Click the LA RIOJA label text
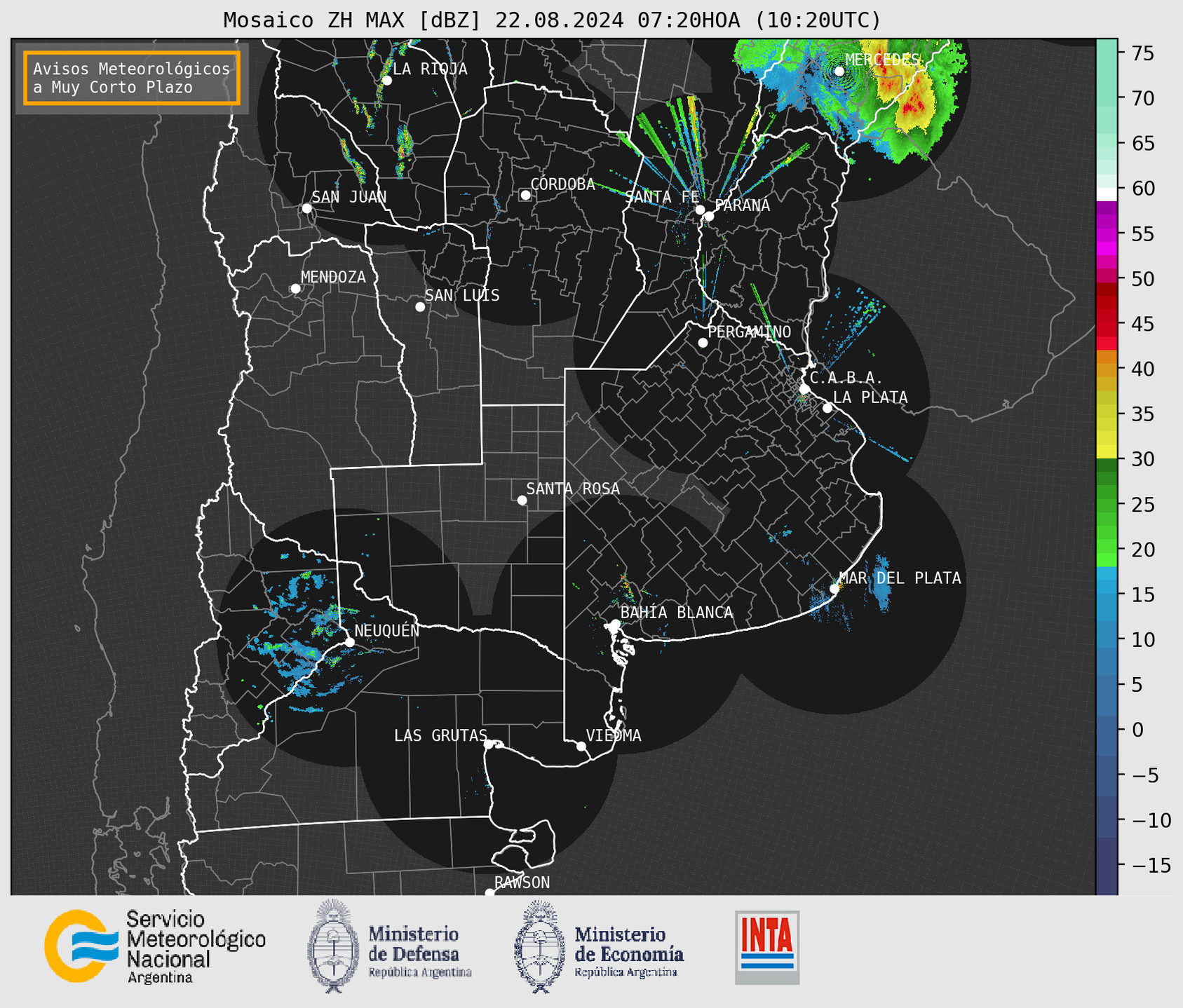 430,69
